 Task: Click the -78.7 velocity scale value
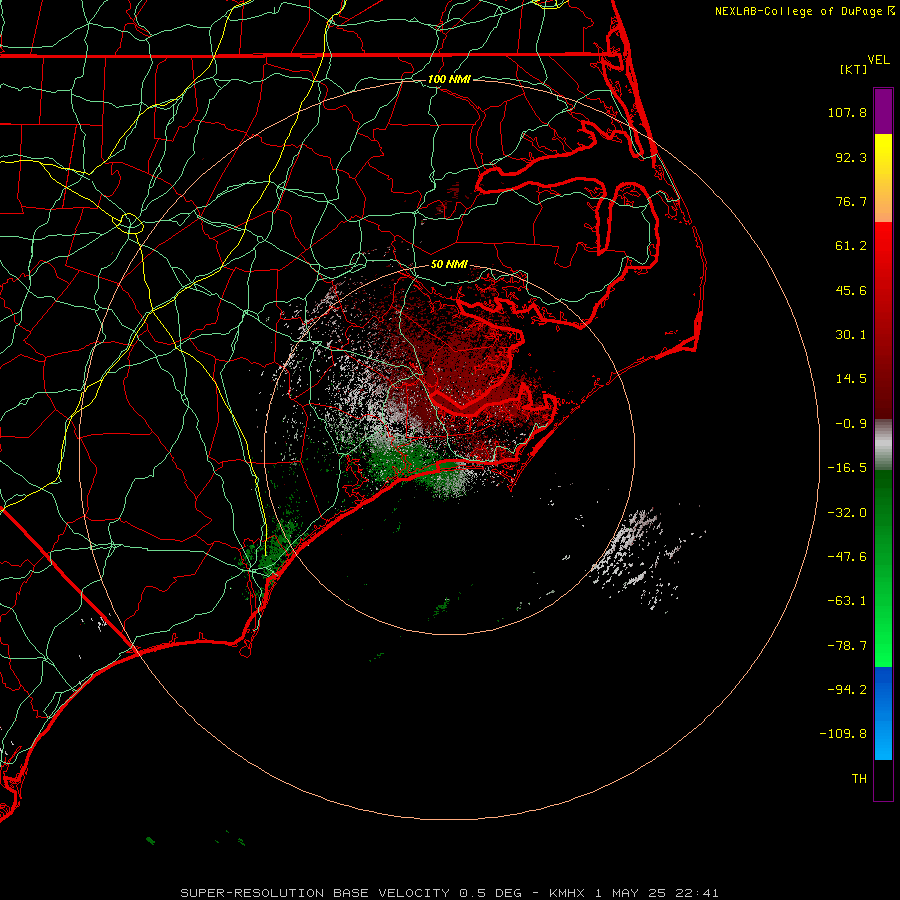pyautogui.click(x=847, y=646)
